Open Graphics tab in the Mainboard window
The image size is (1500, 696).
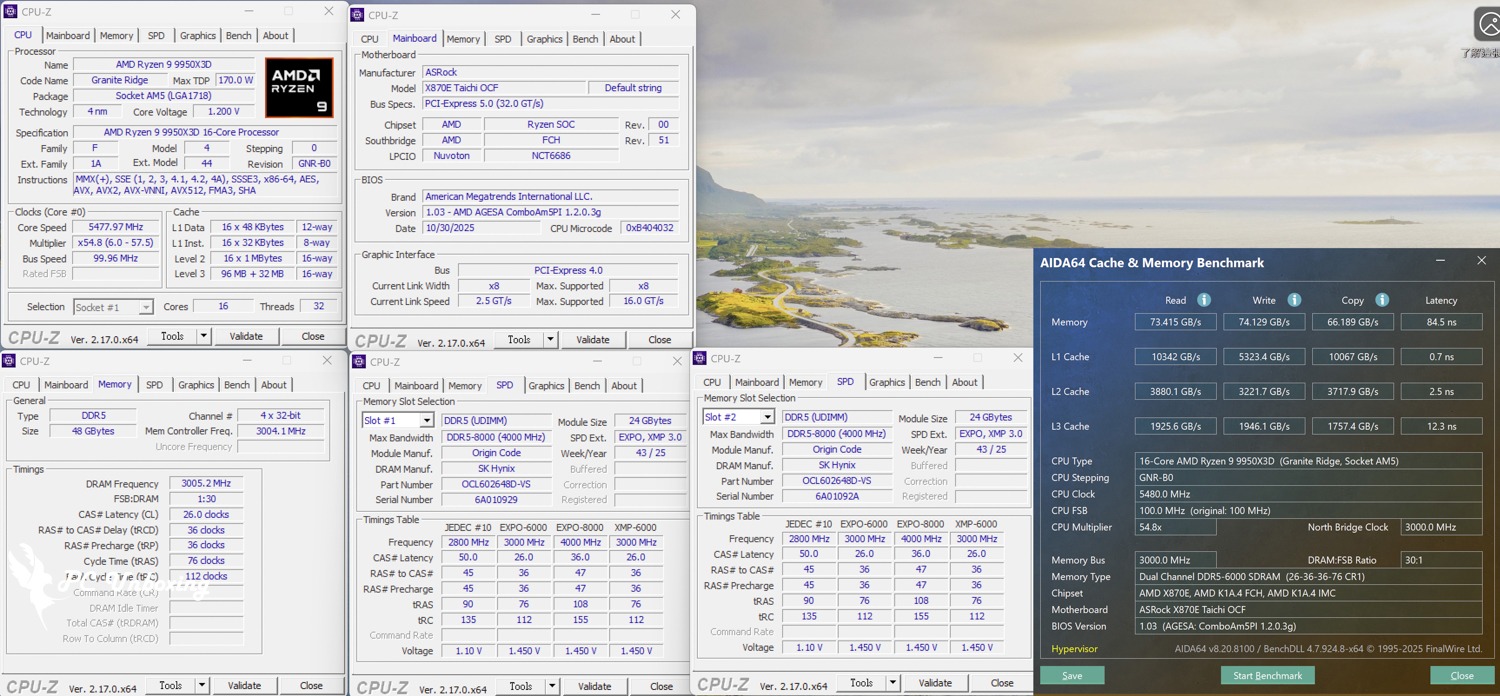544,39
